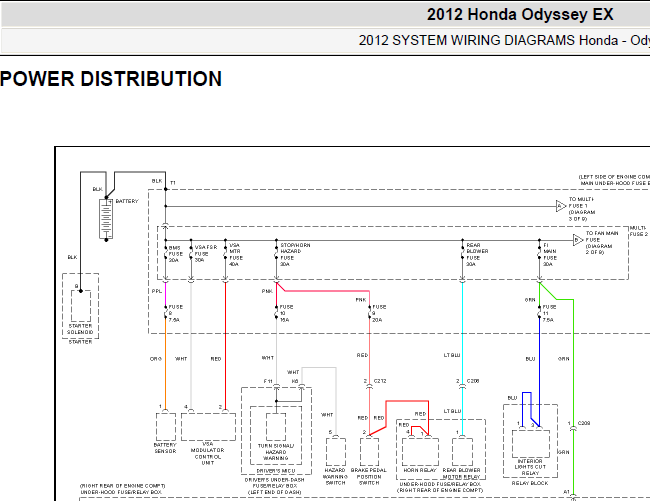Click the '2012 Honda Odyssey EX' title
650x501 pixels.
[x=520, y=15]
